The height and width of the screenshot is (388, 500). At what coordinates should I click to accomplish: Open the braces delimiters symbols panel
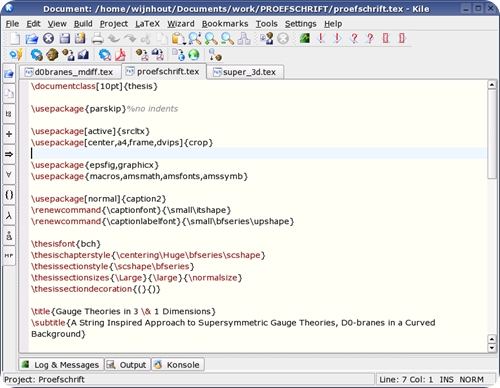(9, 195)
